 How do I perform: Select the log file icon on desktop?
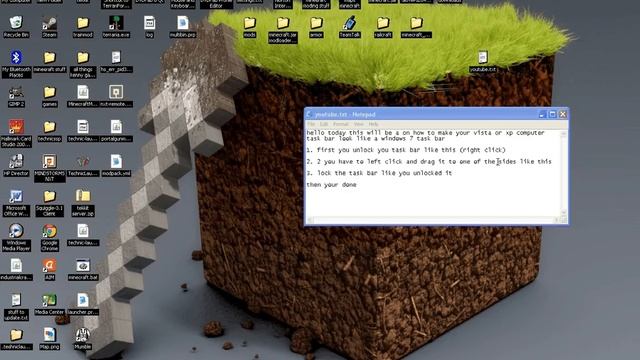click(149, 27)
